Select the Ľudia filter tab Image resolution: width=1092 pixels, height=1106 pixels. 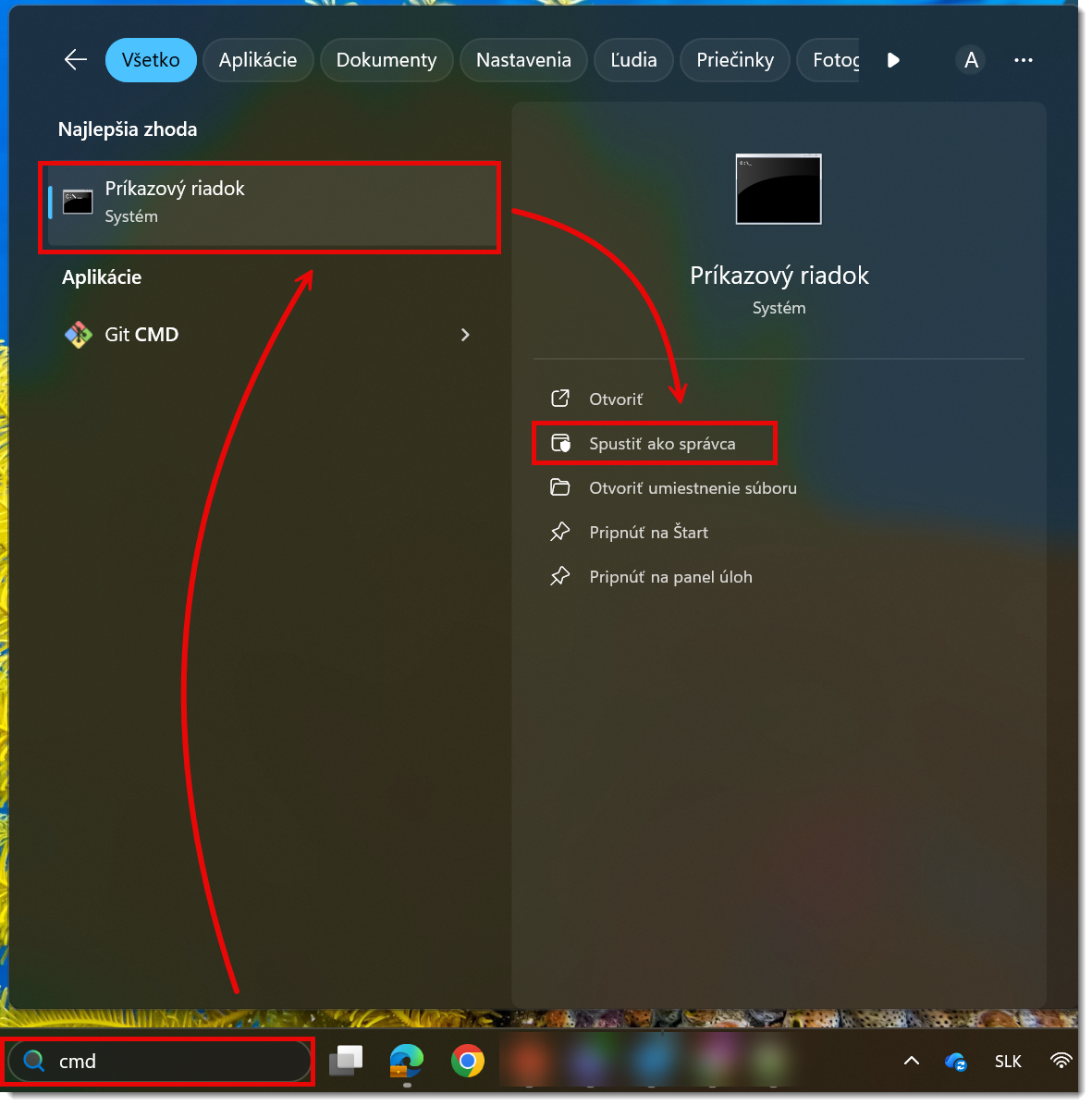coord(633,60)
